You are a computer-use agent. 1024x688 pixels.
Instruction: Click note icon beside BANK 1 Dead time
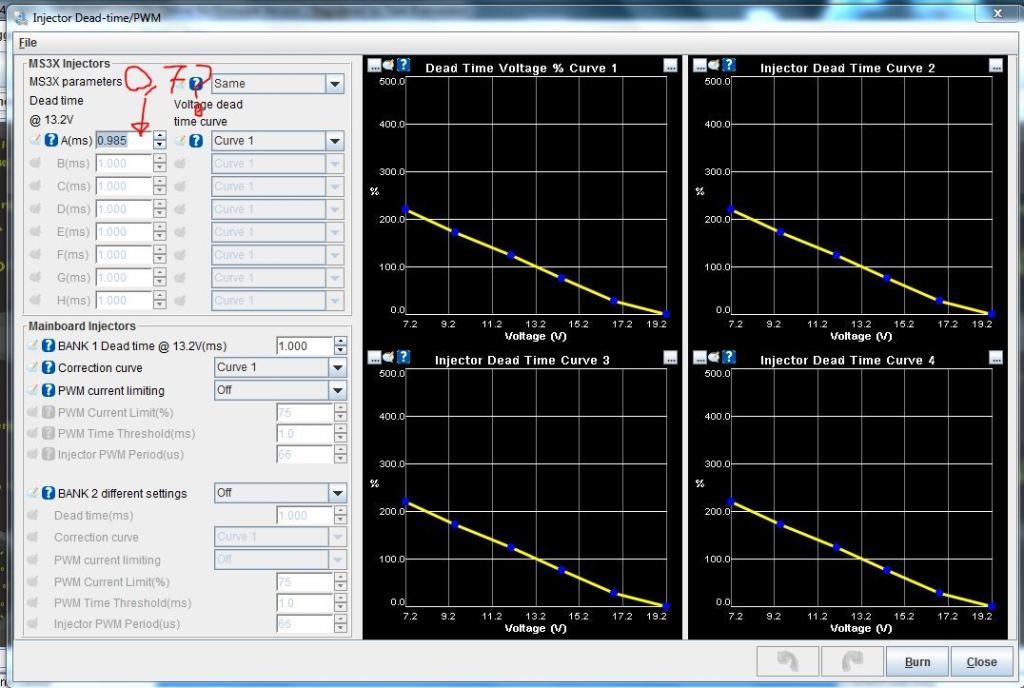(x=33, y=346)
